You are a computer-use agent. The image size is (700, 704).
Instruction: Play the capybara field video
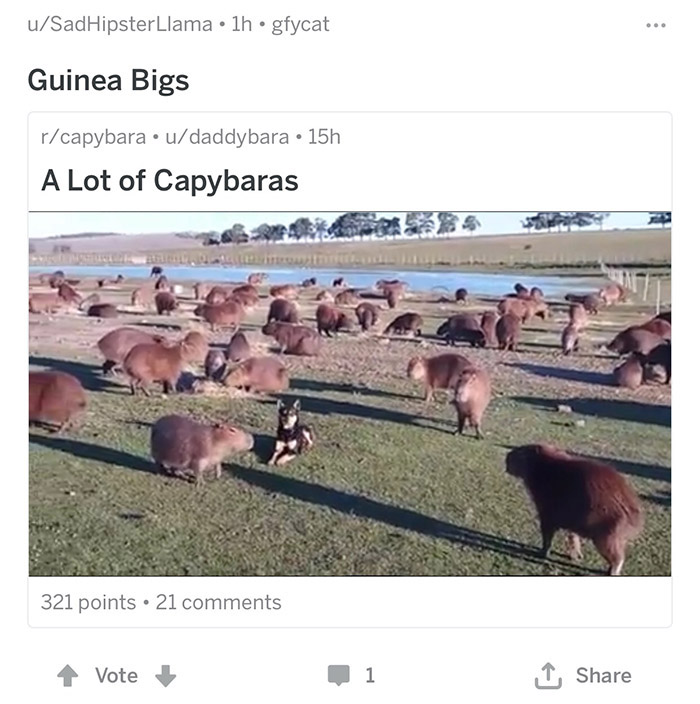click(350, 394)
